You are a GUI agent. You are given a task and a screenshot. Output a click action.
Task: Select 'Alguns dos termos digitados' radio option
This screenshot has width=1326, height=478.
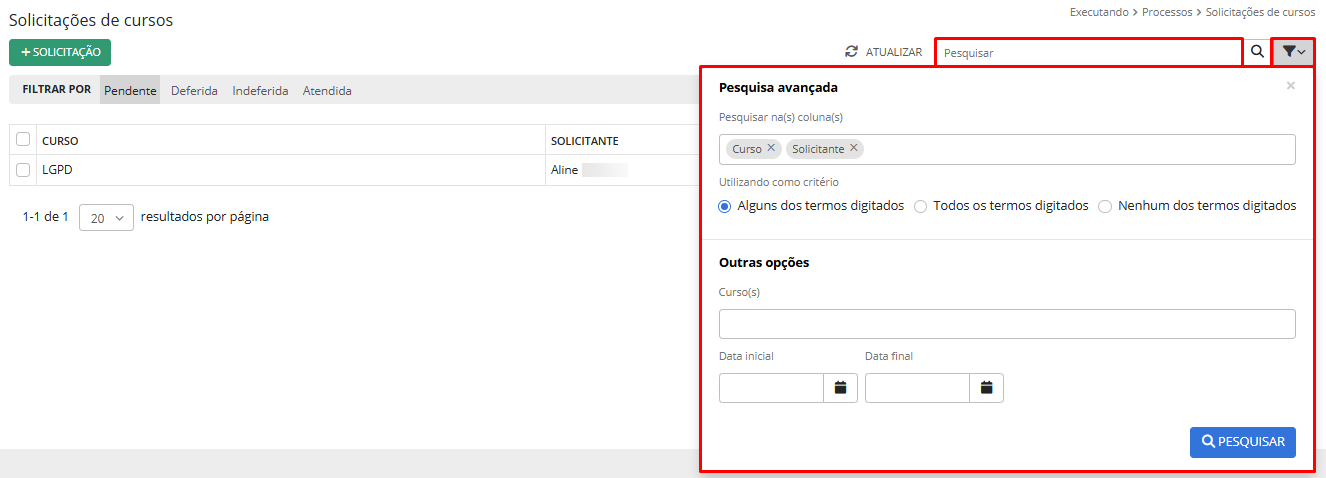[725, 206]
